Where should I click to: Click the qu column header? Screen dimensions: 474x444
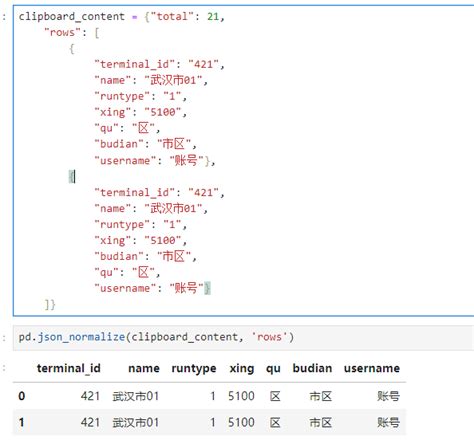coord(273,369)
